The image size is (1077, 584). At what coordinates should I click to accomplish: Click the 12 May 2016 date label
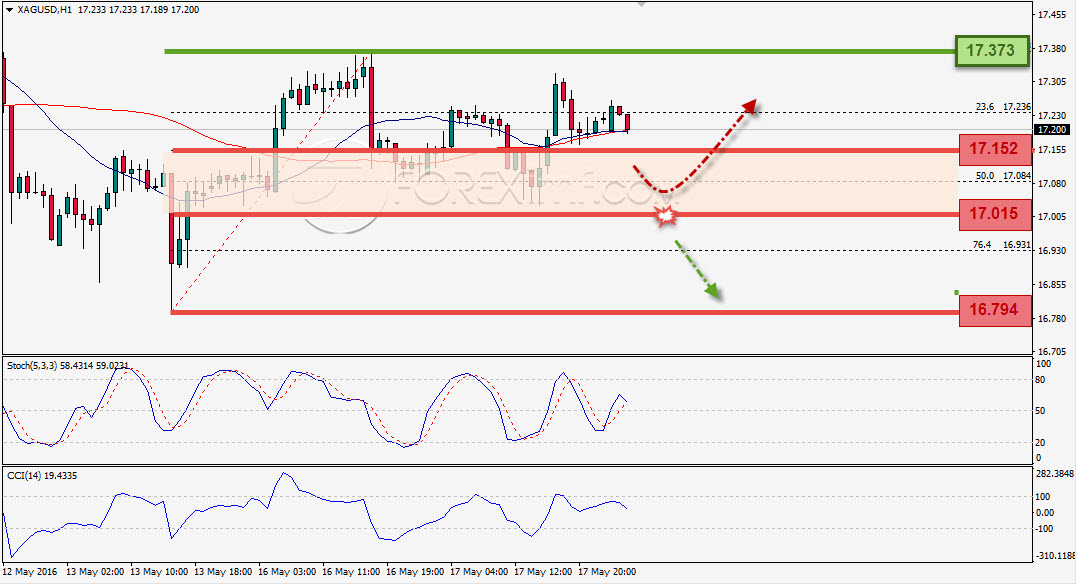pyautogui.click(x=30, y=572)
